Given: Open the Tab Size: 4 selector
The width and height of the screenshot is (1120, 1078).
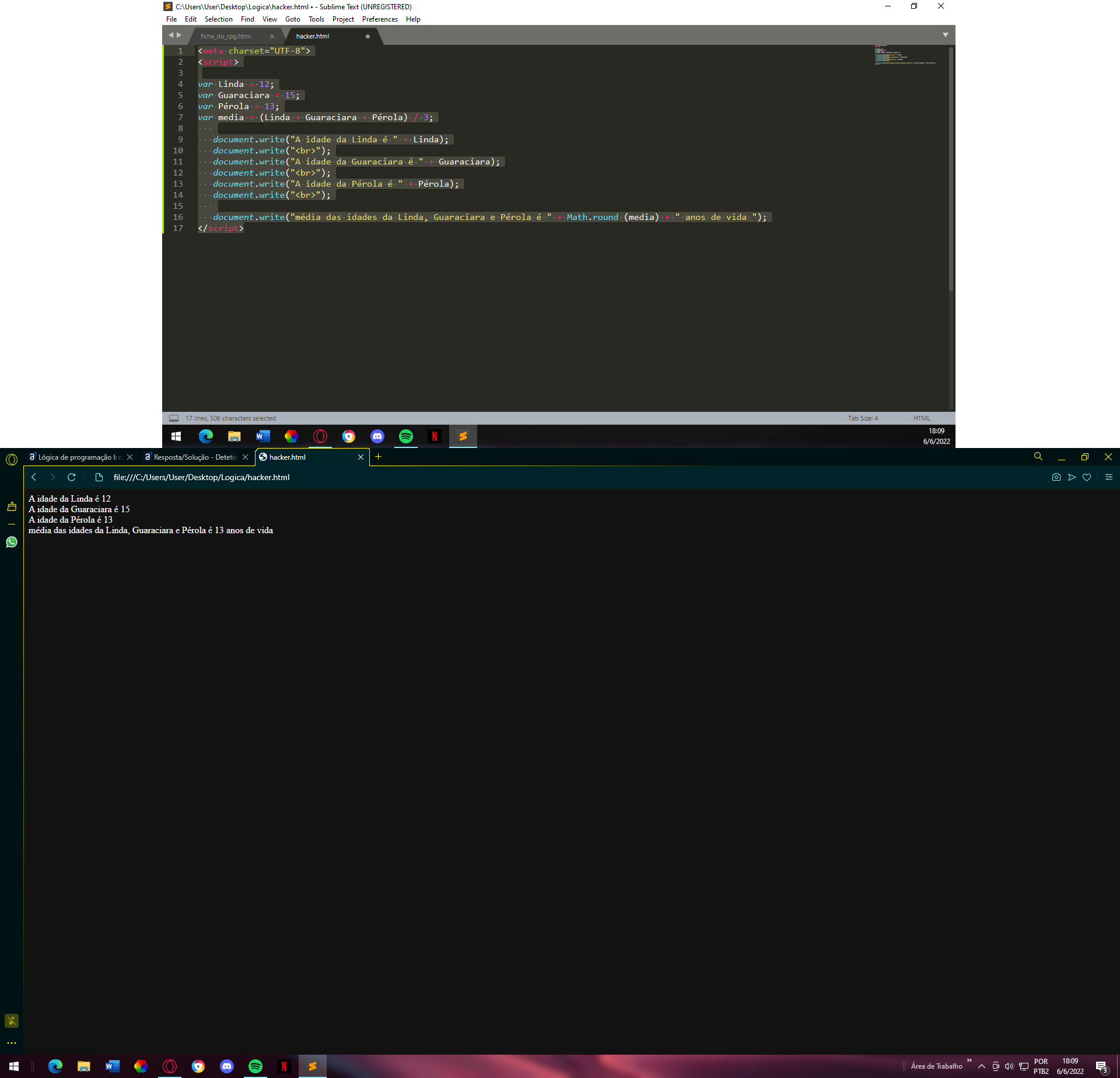Looking at the screenshot, I should (863, 418).
